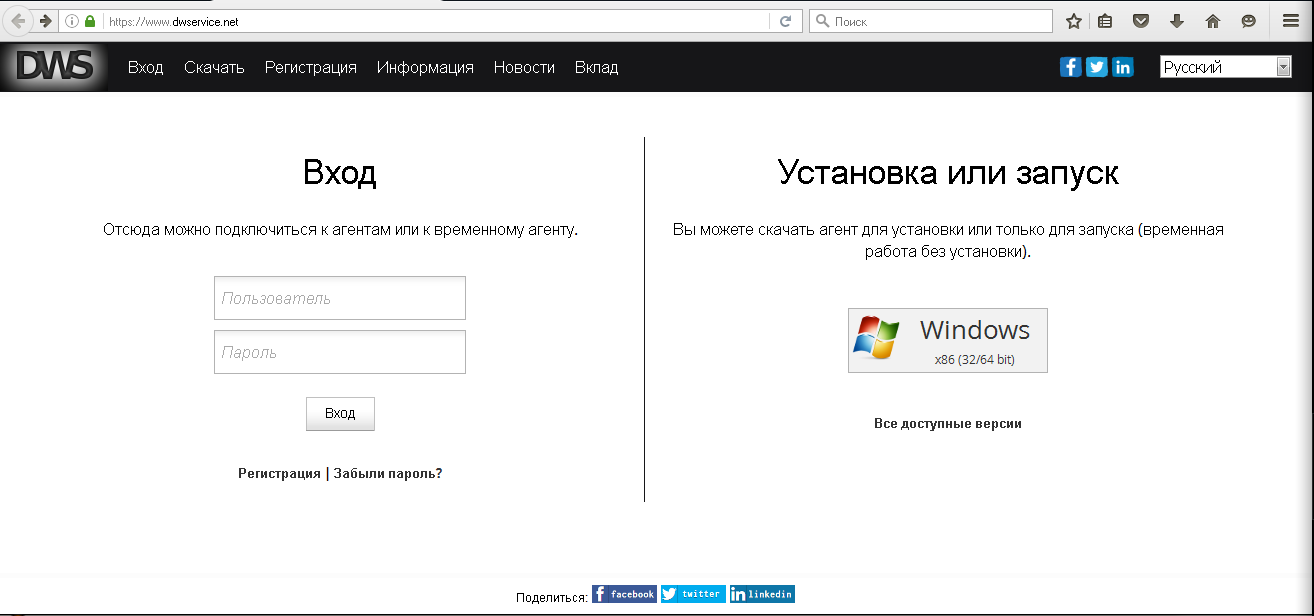Open the Вклад menu item
This screenshot has width=1314, height=616.
tap(597, 67)
